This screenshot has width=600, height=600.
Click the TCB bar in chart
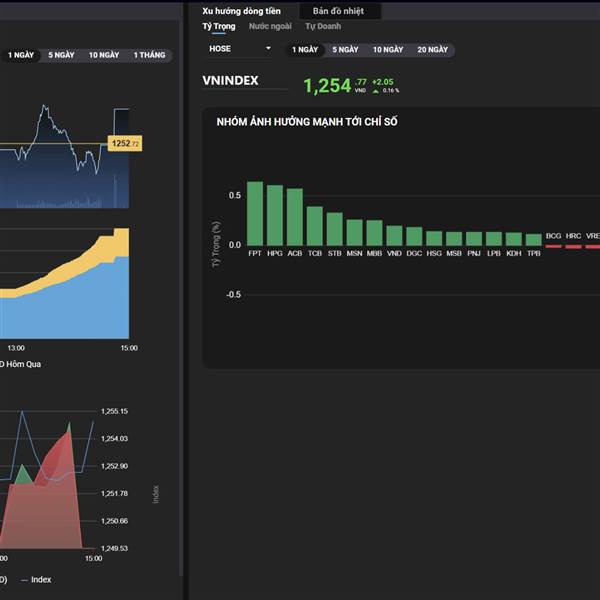coord(315,226)
